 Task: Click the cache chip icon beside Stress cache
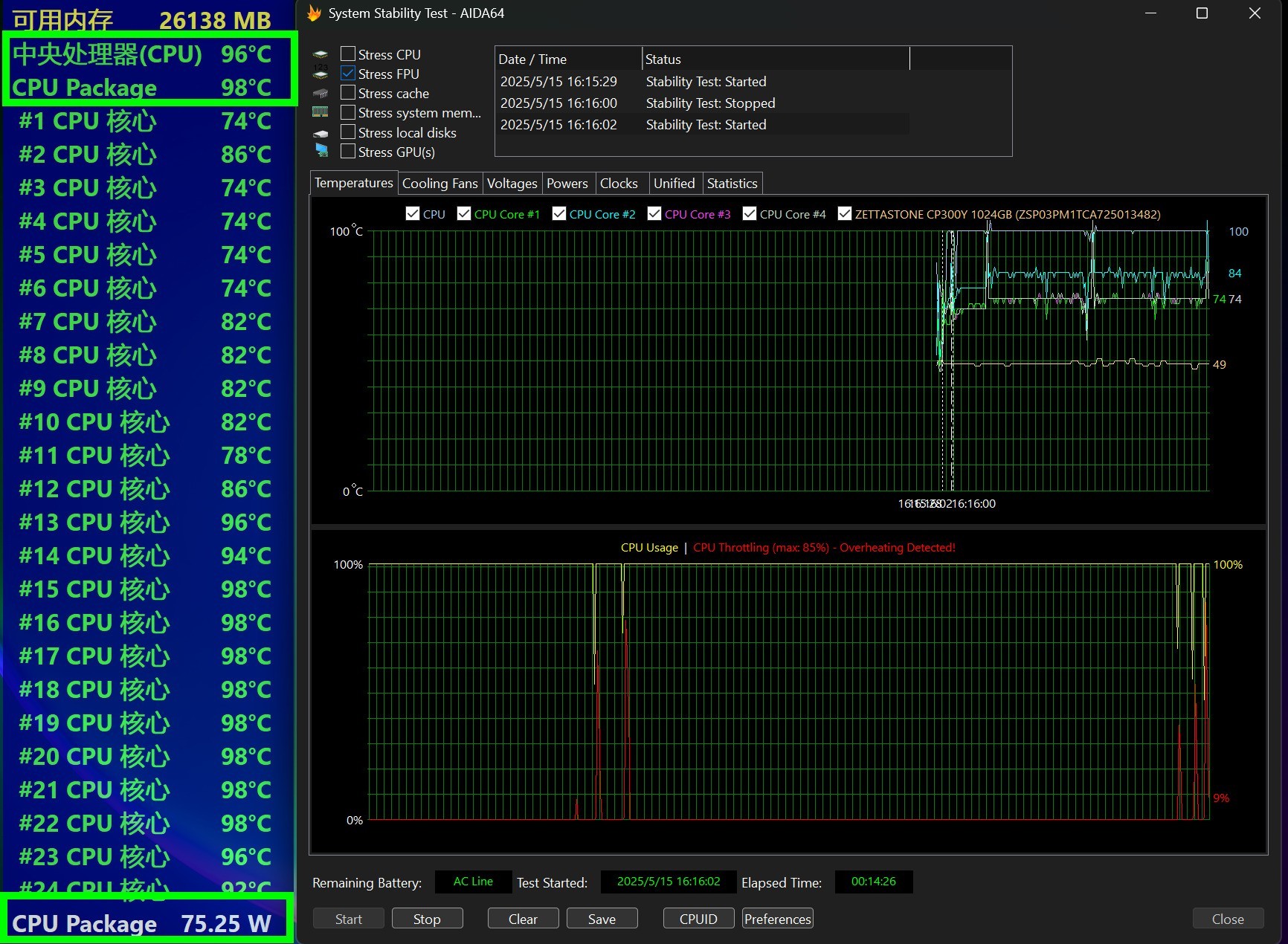[x=321, y=94]
